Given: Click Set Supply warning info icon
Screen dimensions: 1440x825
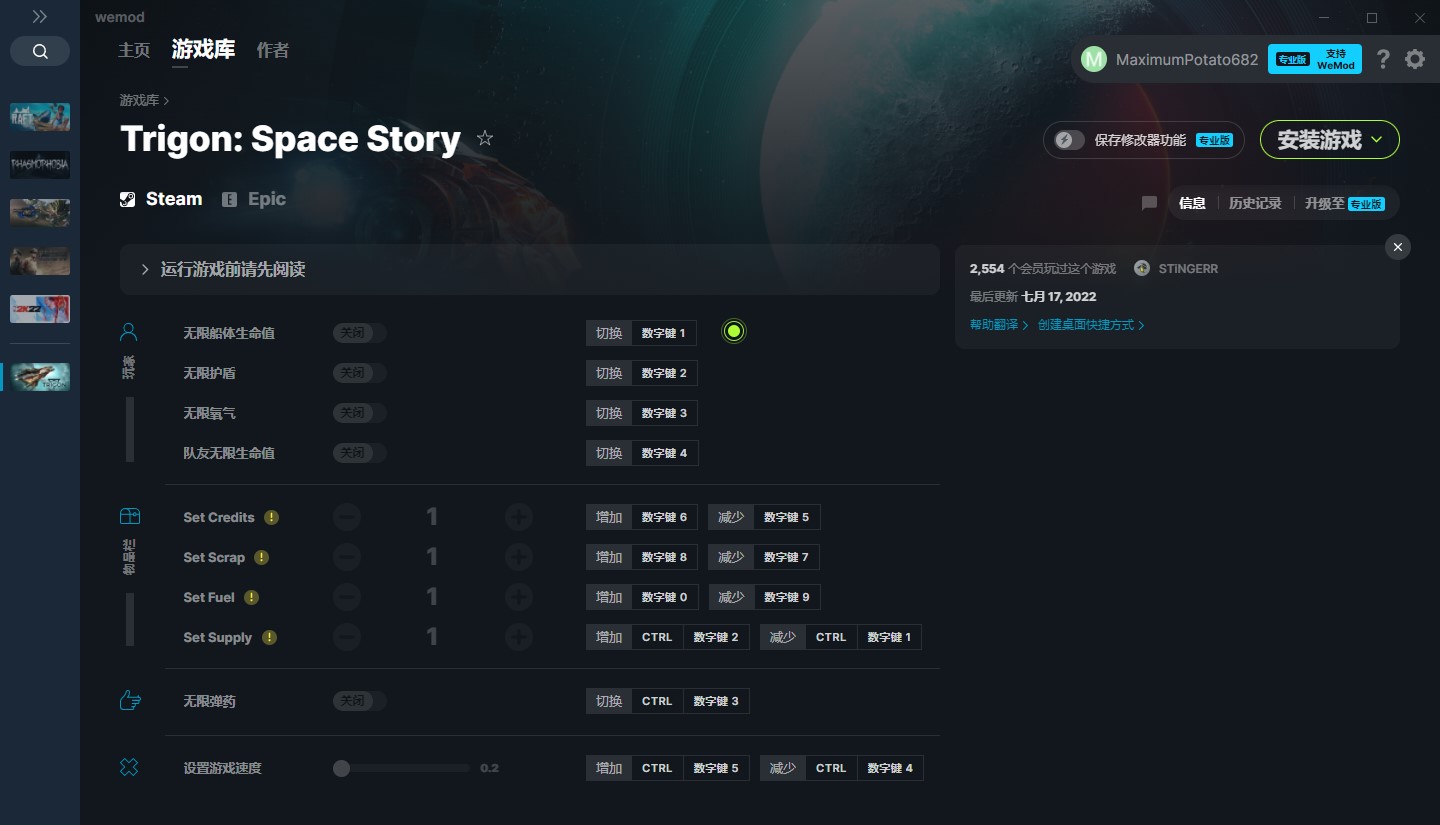Looking at the screenshot, I should pyautogui.click(x=270, y=637).
